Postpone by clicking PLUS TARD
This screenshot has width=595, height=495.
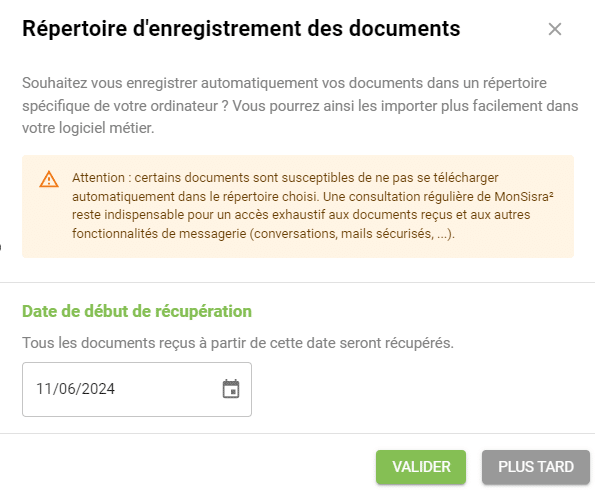(x=536, y=467)
